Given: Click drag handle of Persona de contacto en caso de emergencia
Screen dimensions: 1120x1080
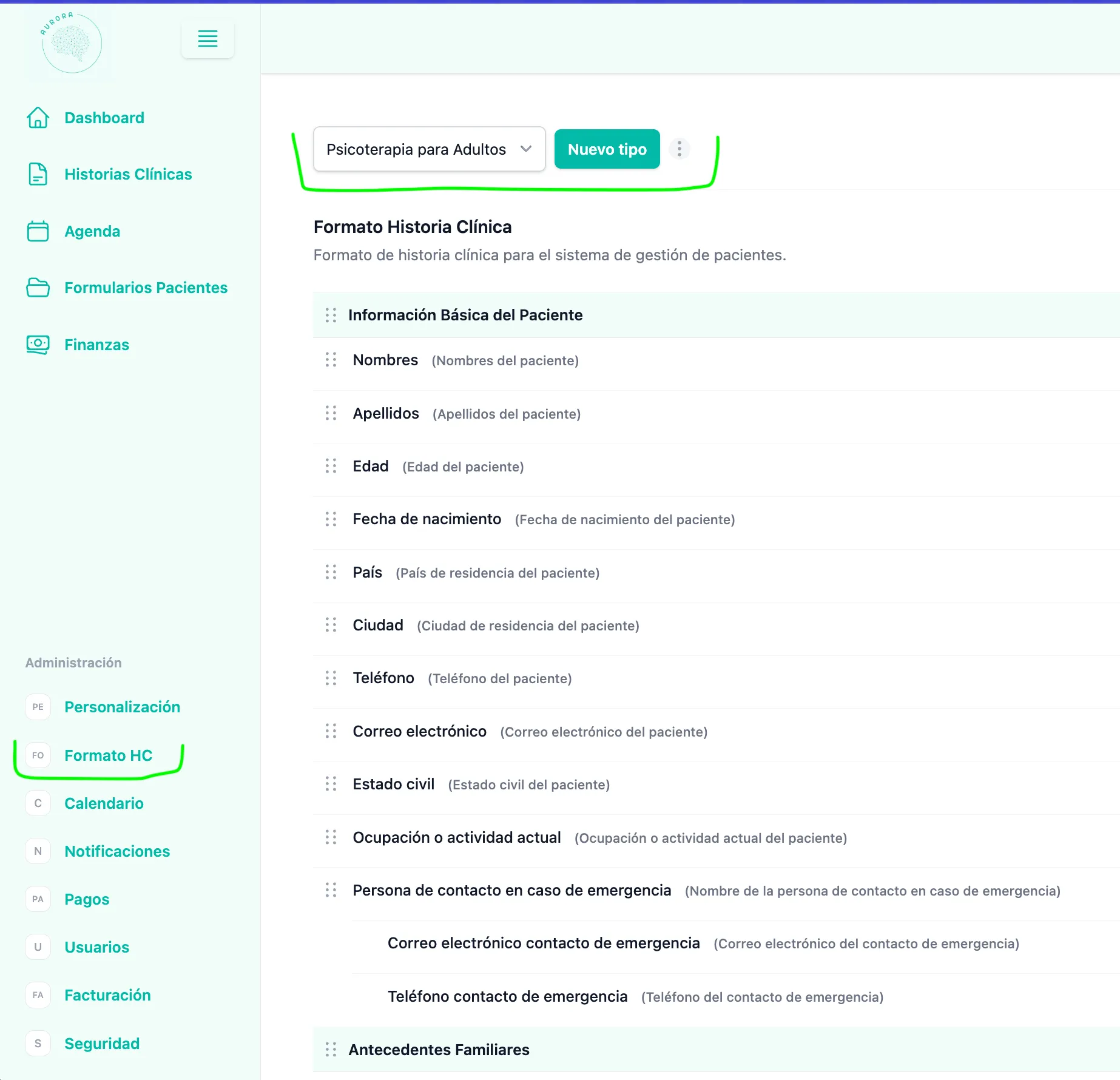Looking at the screenshot, I should [331, 890].
